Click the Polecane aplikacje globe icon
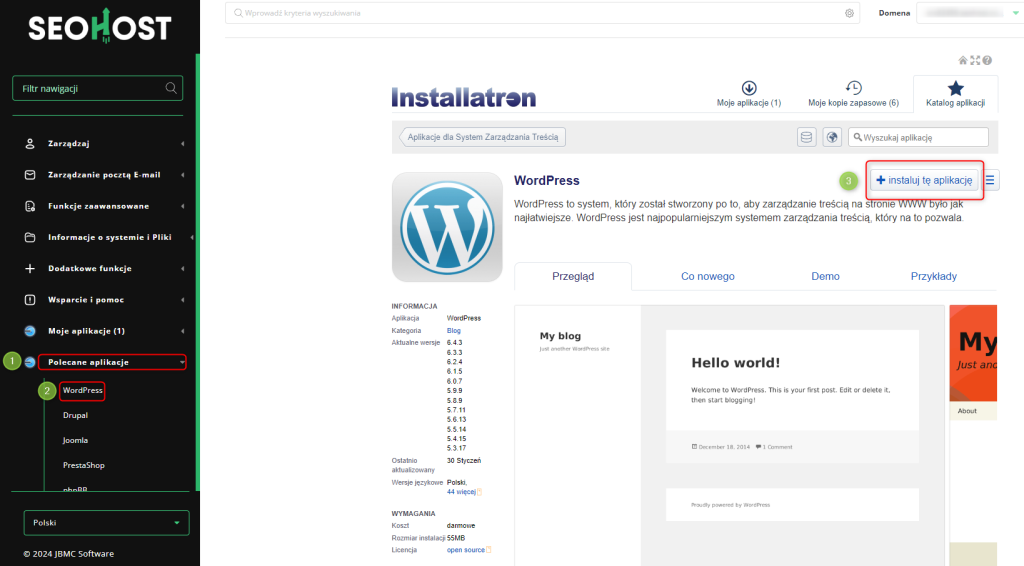This screenshot has width=1024, height=566. (30, 362)
